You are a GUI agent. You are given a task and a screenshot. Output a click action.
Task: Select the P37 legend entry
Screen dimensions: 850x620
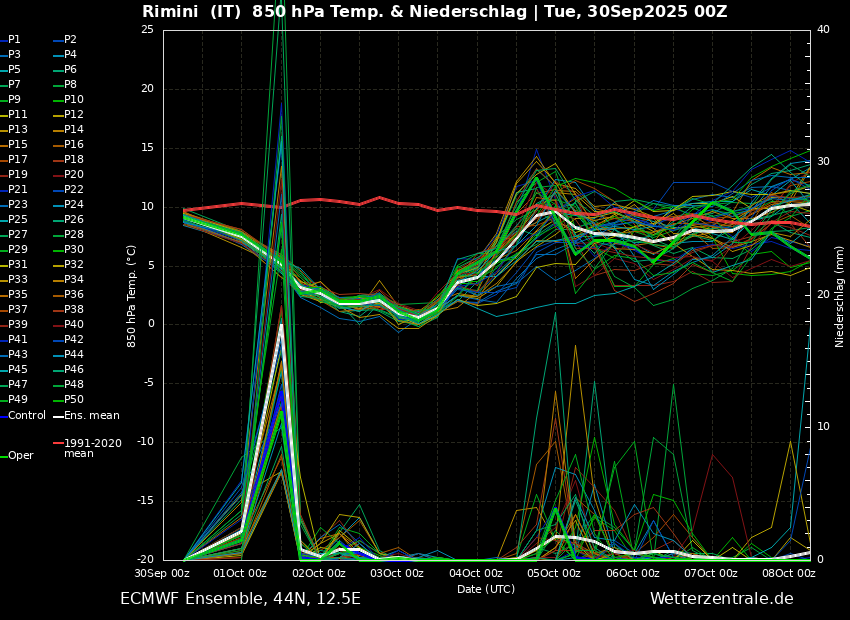point(18,310)
